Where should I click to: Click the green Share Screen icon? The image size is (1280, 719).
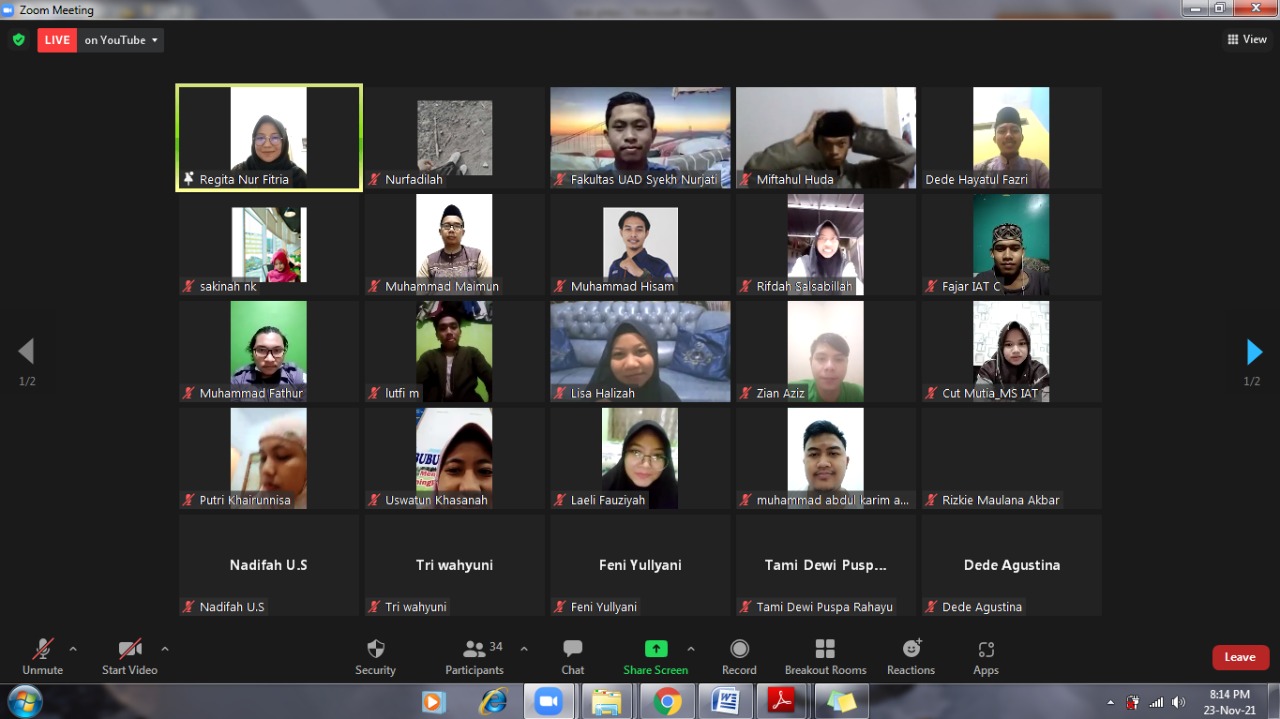656,649
